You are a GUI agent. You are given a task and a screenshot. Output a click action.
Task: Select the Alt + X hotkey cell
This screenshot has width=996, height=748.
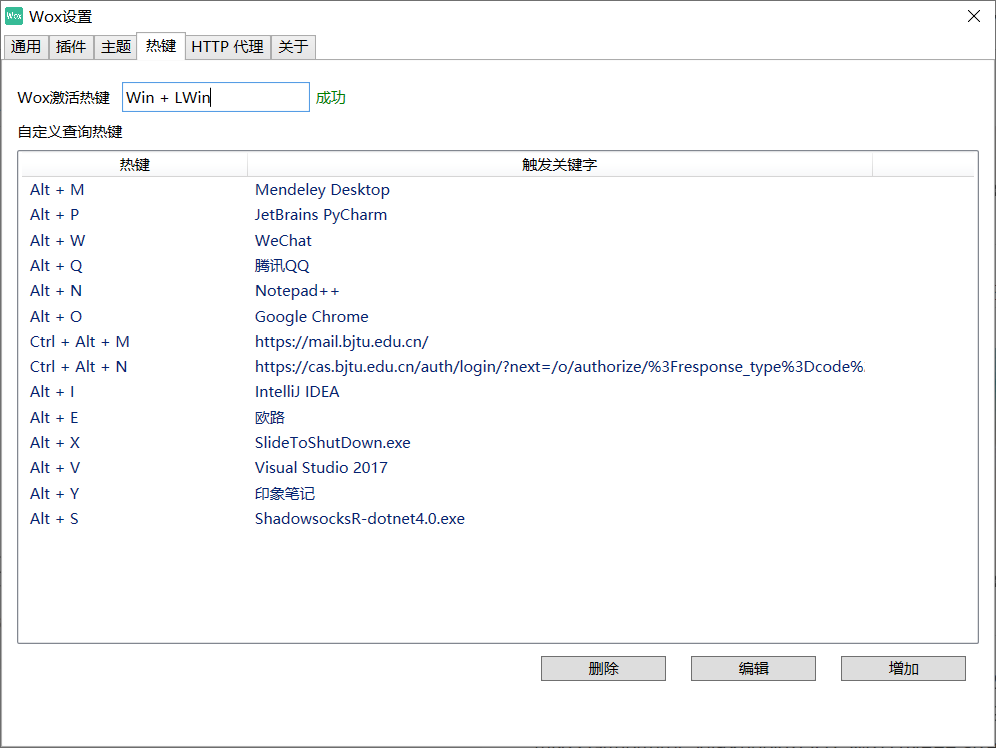click(55, 443)
